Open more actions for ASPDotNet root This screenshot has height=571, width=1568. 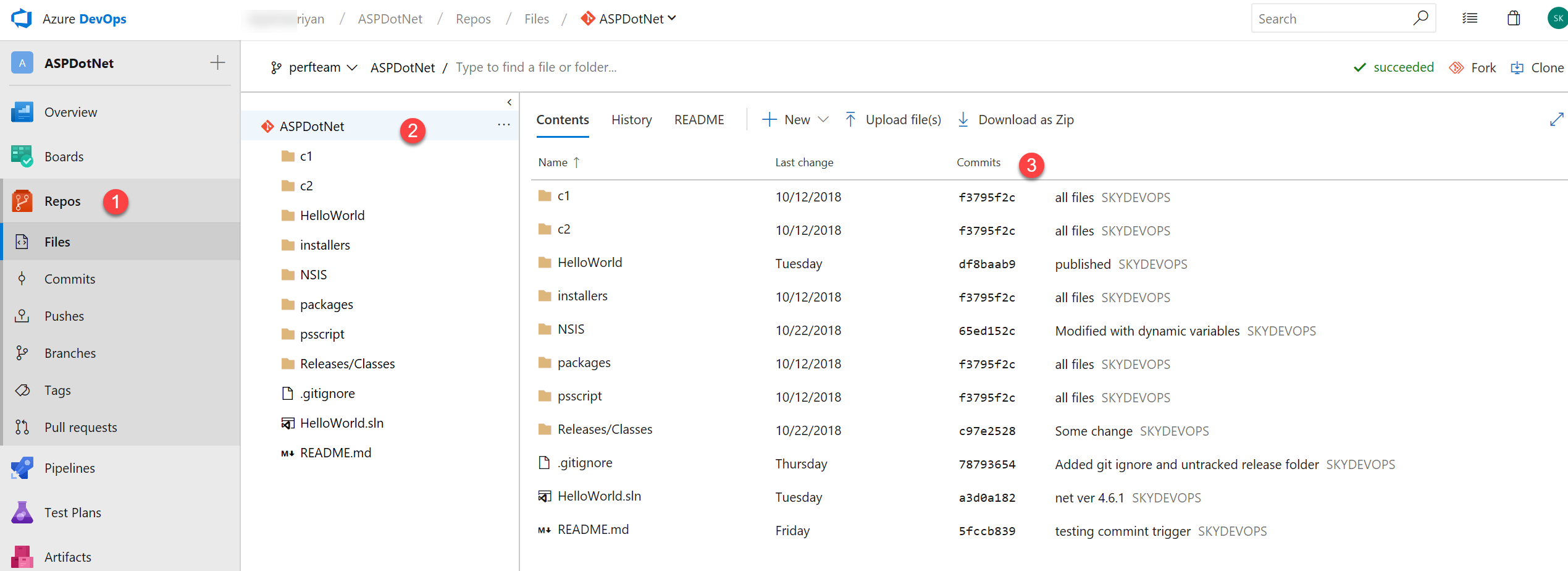pyautogui.click(x=504, y=125)
